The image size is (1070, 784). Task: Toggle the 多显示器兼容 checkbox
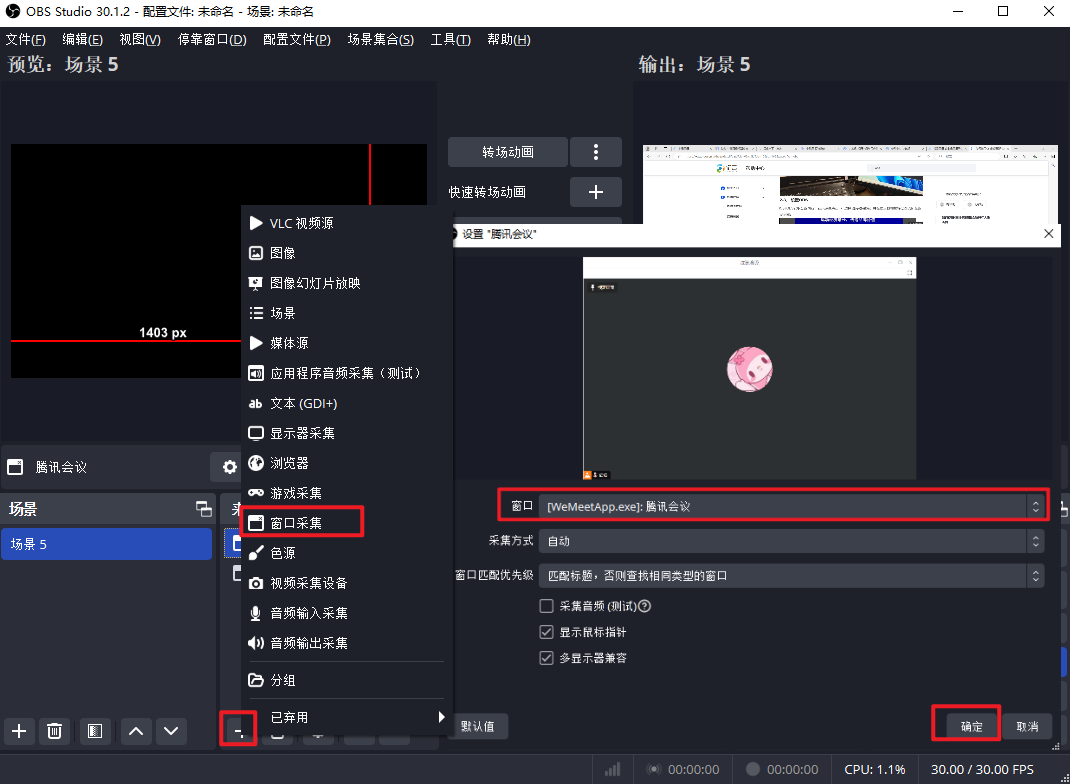click(547, 658)
